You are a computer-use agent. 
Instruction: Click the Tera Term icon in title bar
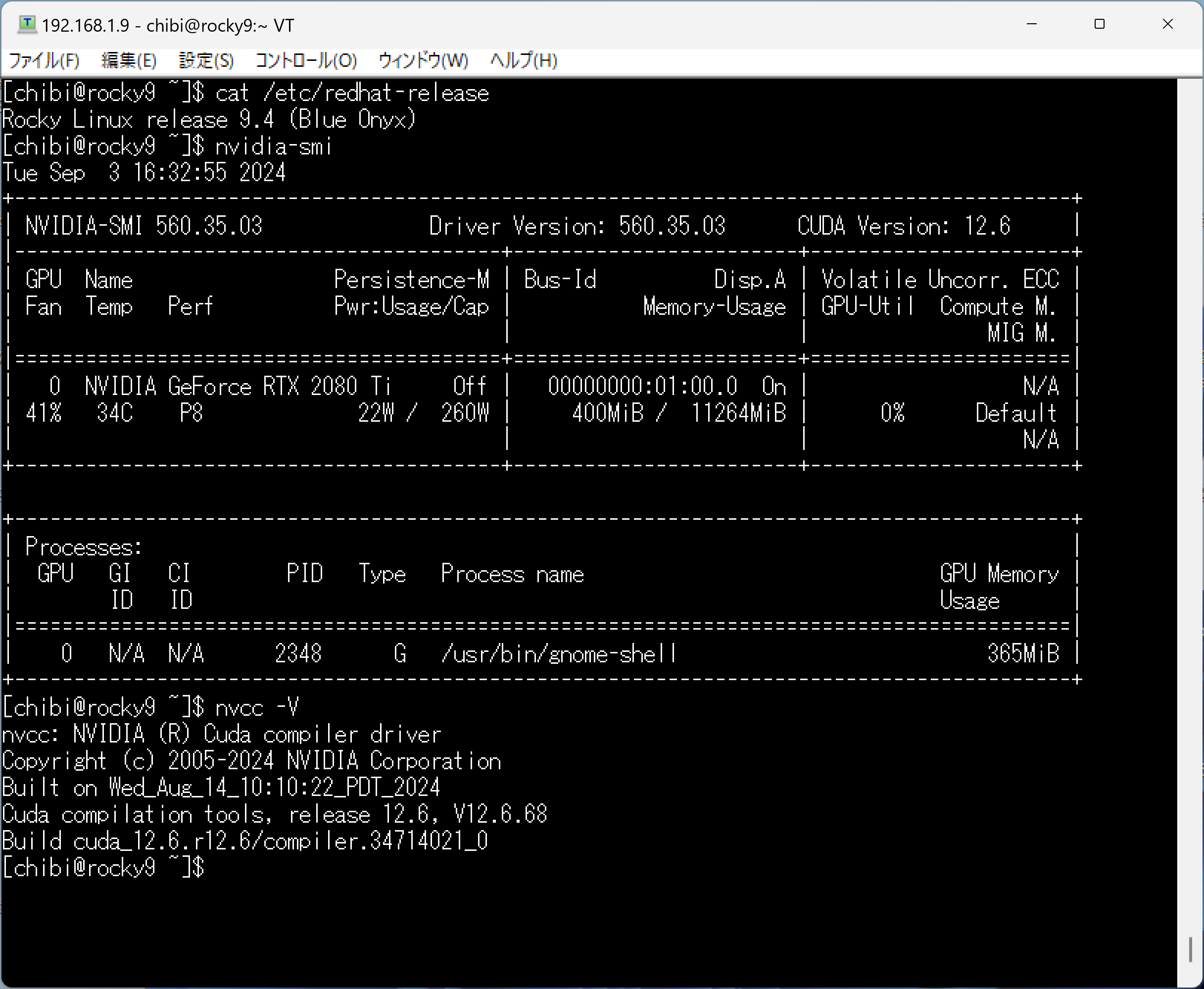pyautogui.click(x=27, y=24)
